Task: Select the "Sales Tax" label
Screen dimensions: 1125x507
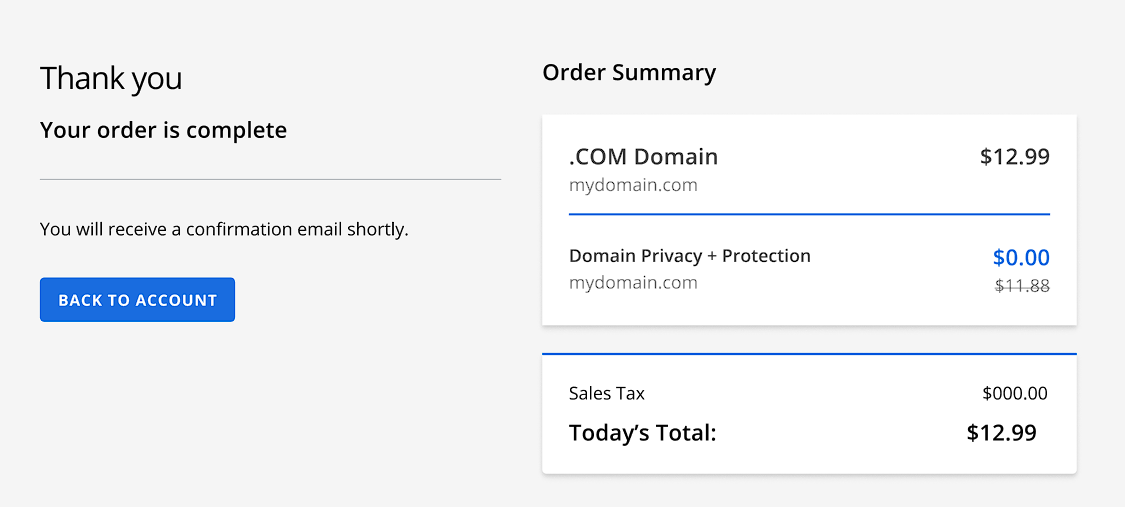Action: tap(607, 393)
